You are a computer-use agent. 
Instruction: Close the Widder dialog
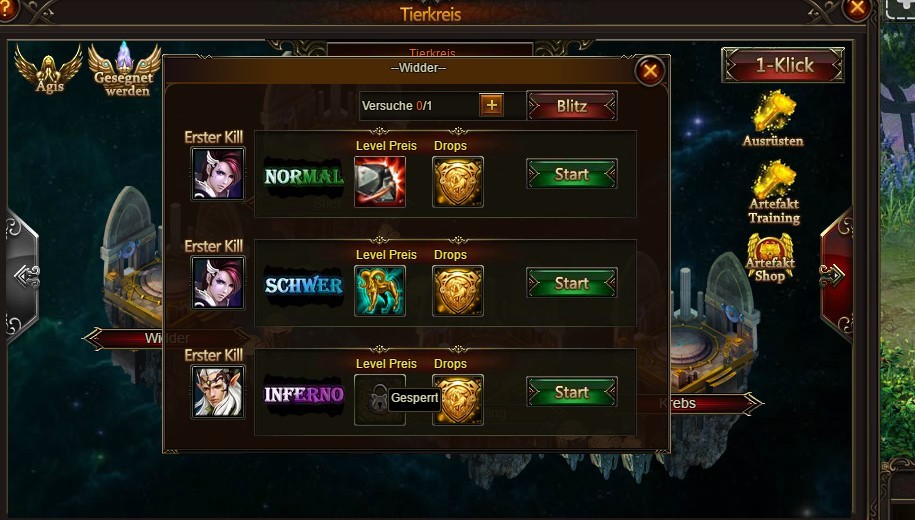pos(649,71)
